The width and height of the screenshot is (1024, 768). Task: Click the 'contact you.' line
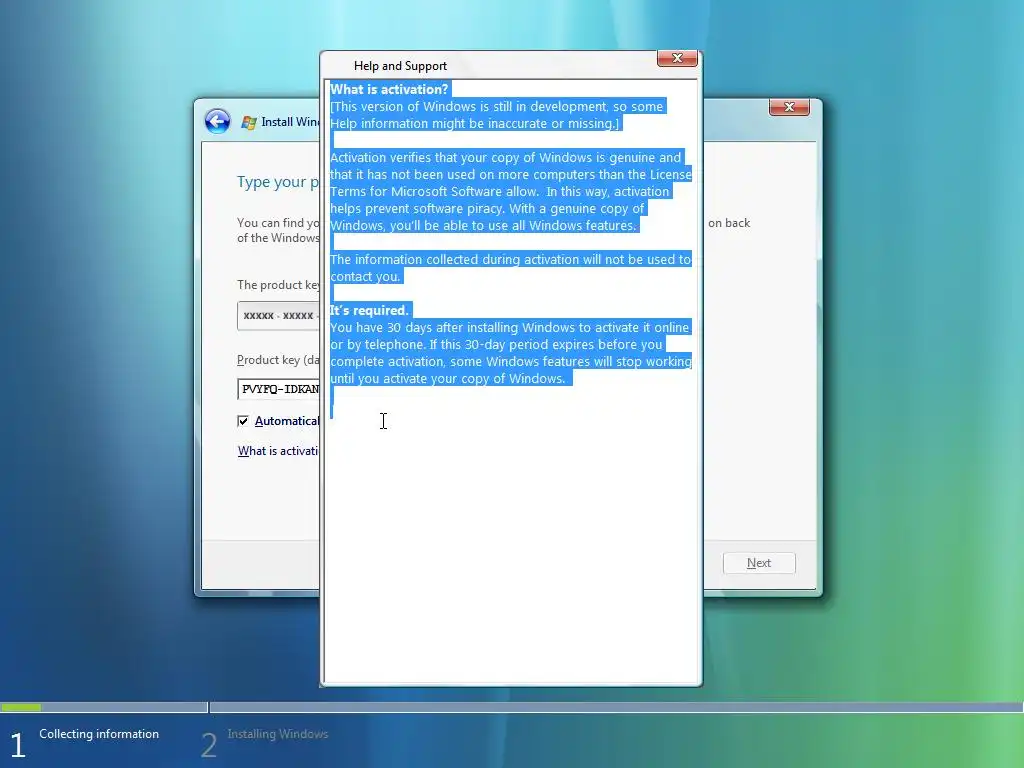click(365, 276)
